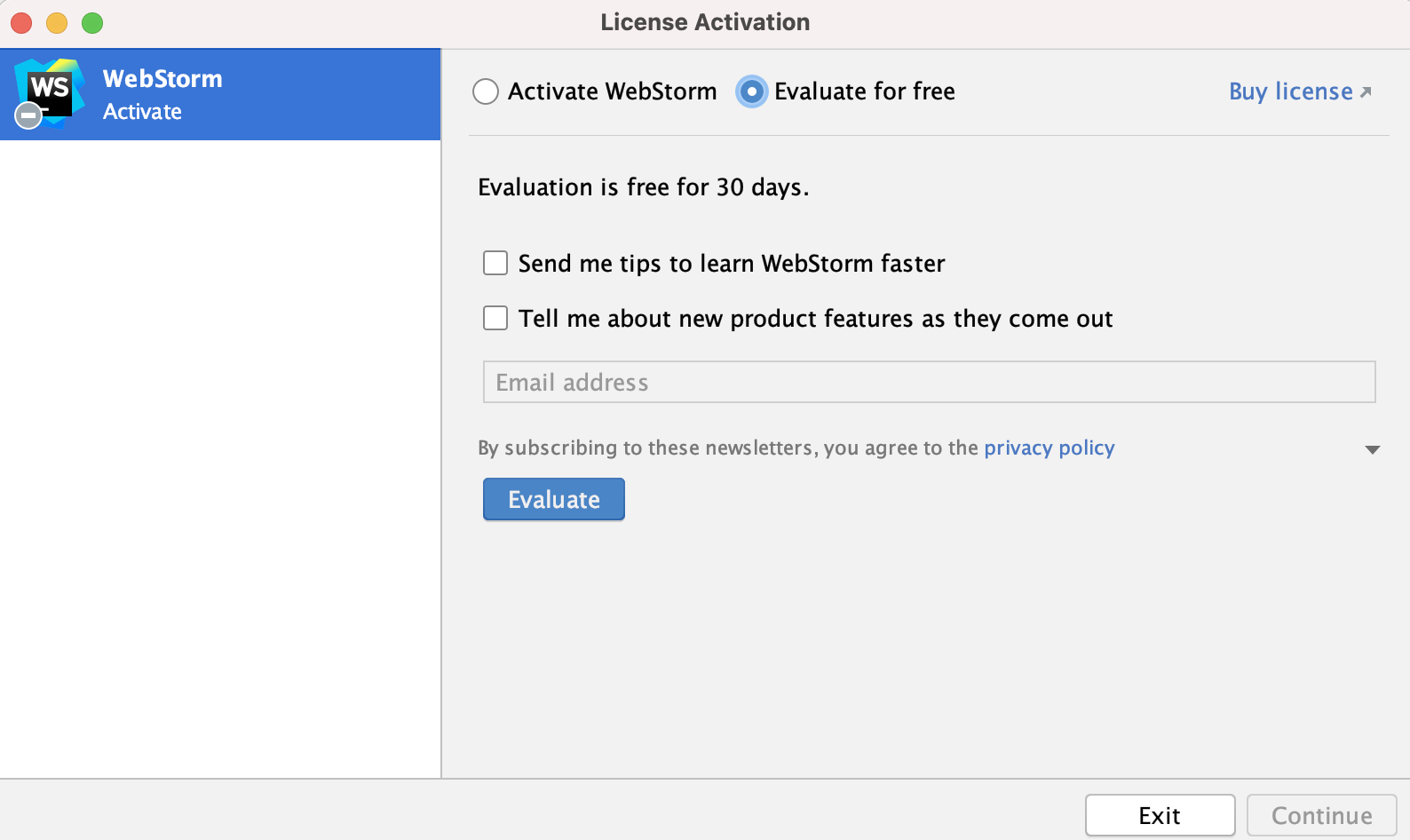
Task: Open the Buy license link
Action: (1300, 91)
